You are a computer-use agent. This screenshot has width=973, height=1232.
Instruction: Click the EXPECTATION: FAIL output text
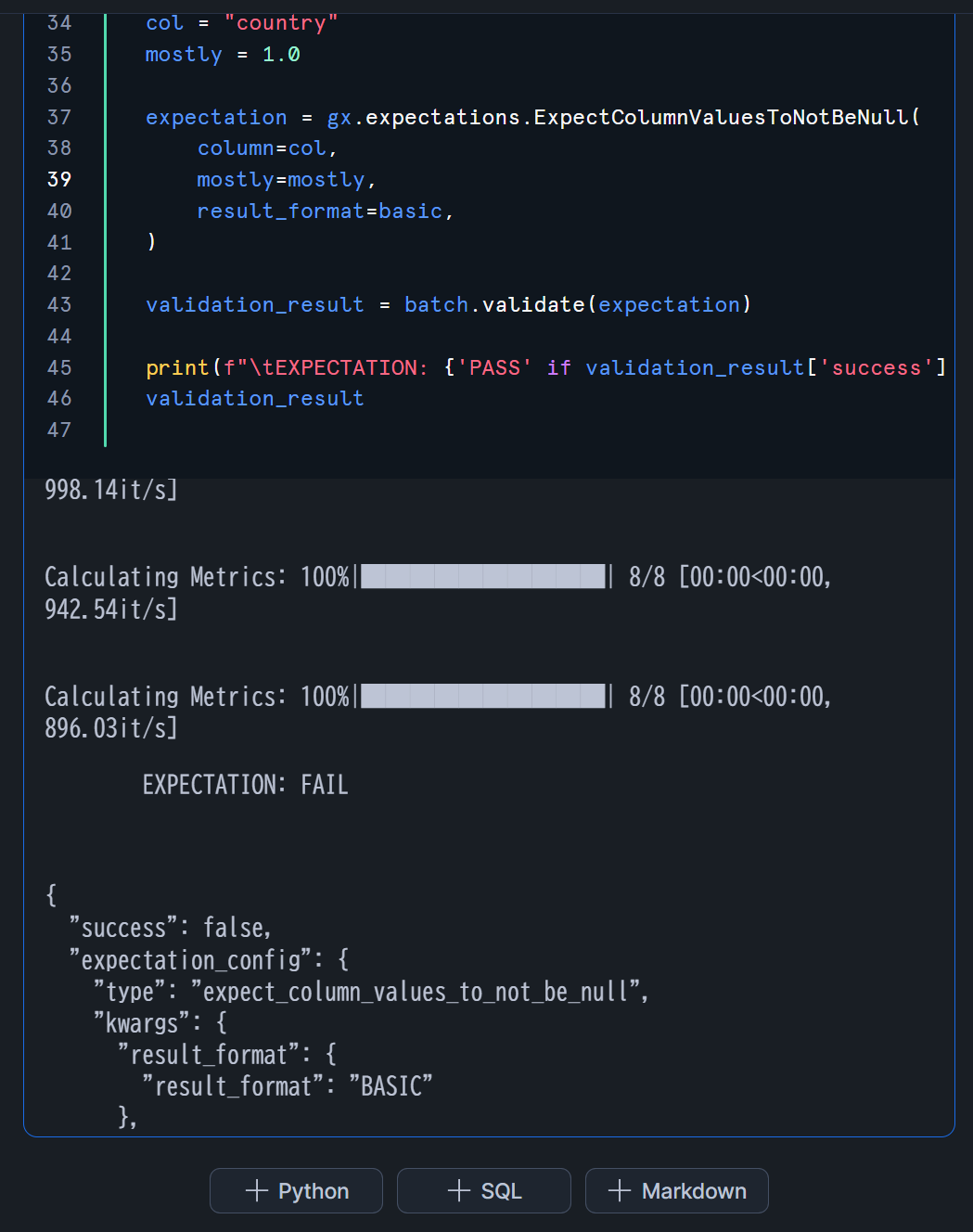[245, 785]
